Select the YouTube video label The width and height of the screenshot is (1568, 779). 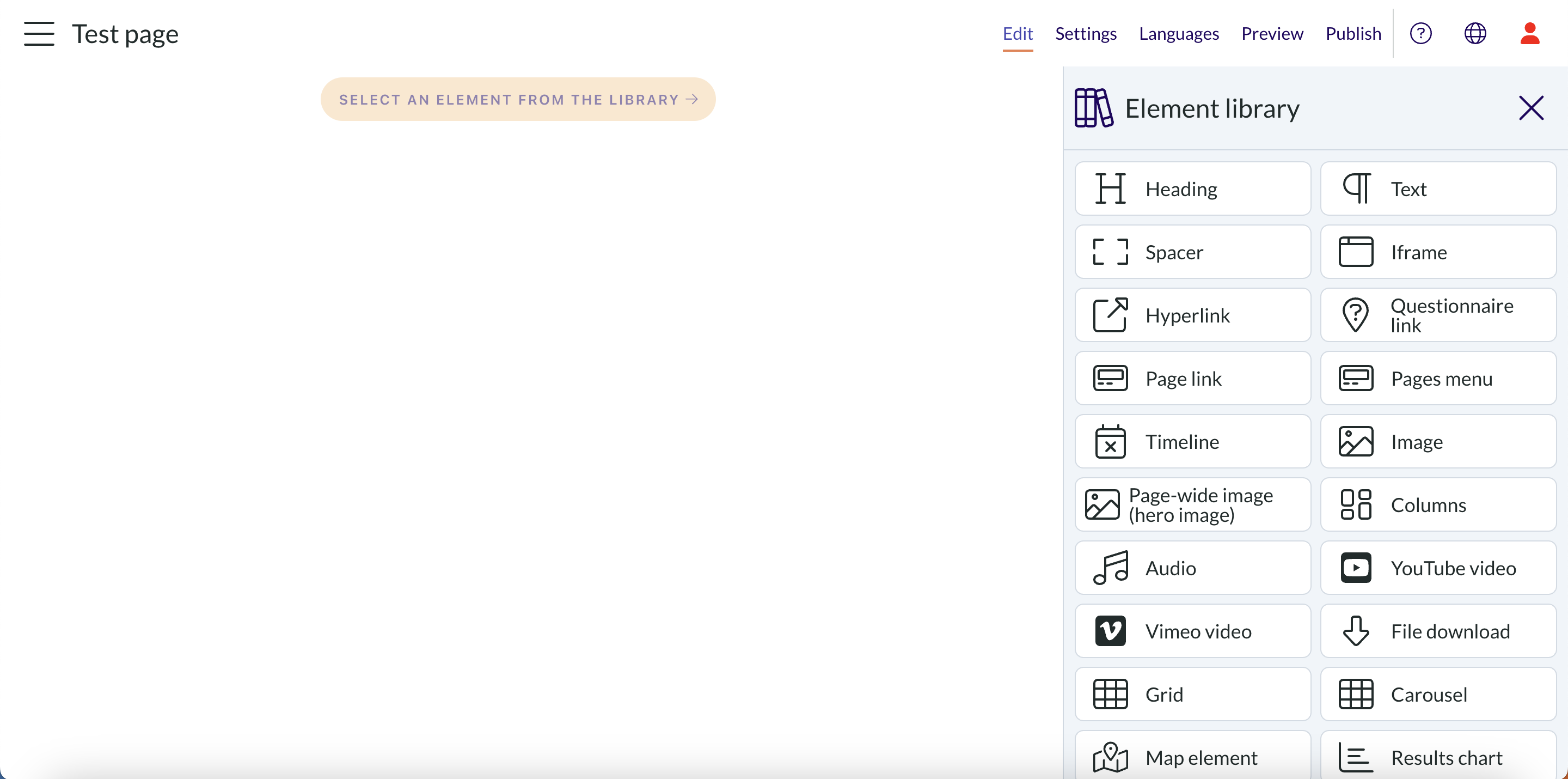tap(1453, 568)
